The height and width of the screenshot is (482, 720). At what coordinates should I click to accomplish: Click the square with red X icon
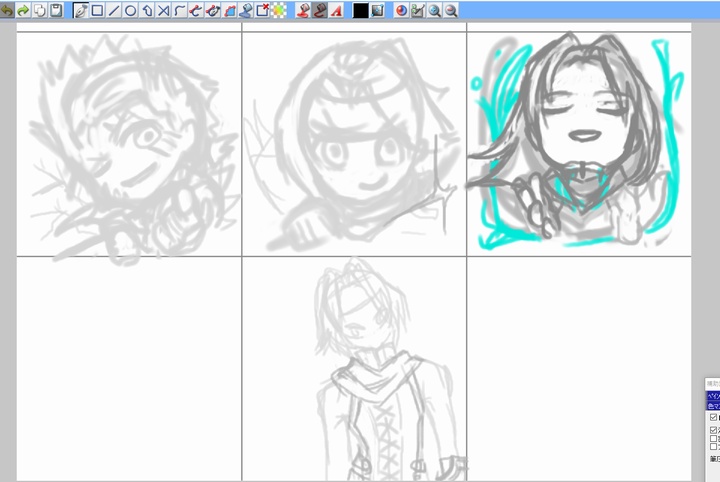coord(262,10)
